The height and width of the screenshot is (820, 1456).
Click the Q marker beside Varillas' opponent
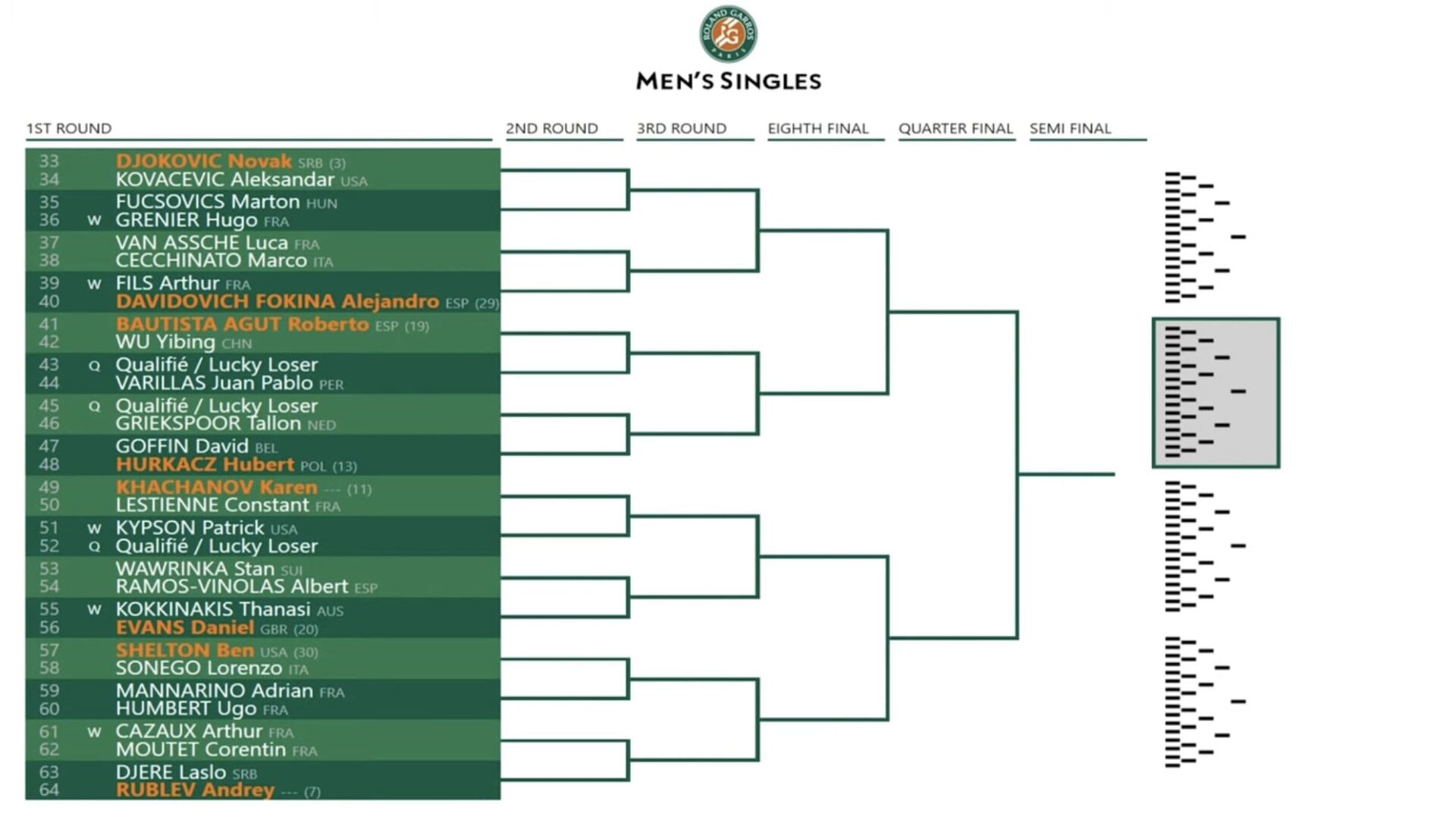(94, 366)
